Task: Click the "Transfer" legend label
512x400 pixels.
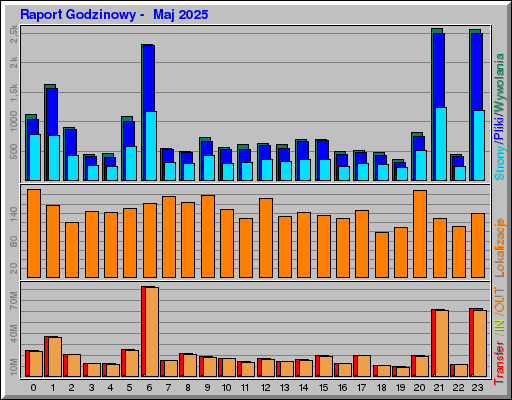Action: click(x=499, y=363)
